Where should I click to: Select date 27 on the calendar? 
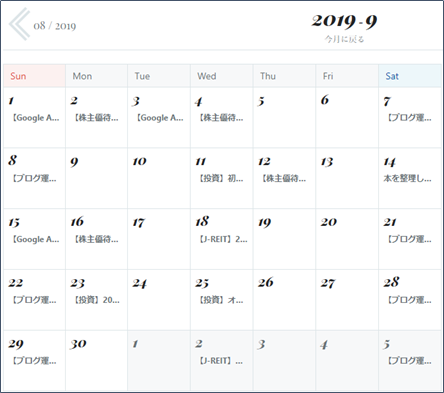click(328, 283)
